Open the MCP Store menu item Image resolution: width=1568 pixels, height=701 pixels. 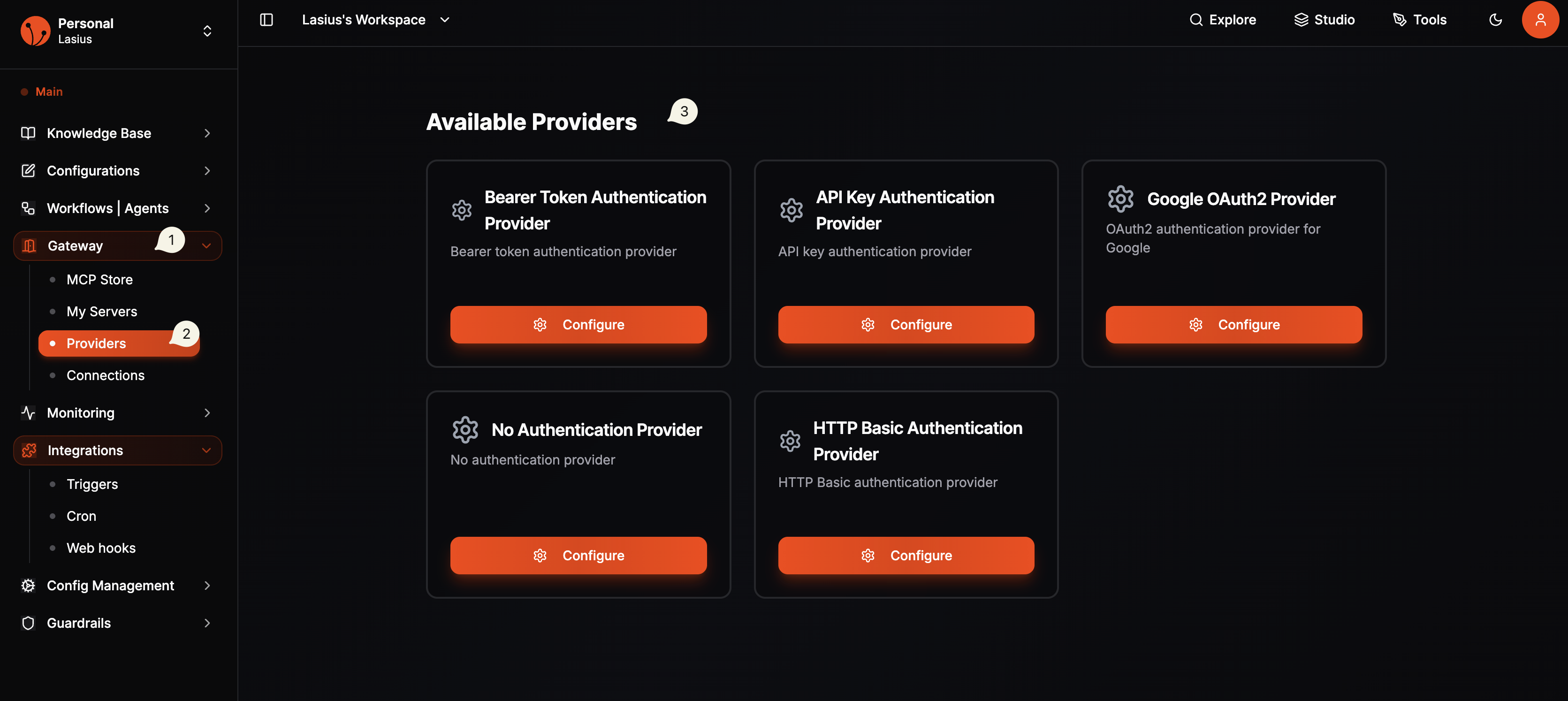tap(99, 279)
